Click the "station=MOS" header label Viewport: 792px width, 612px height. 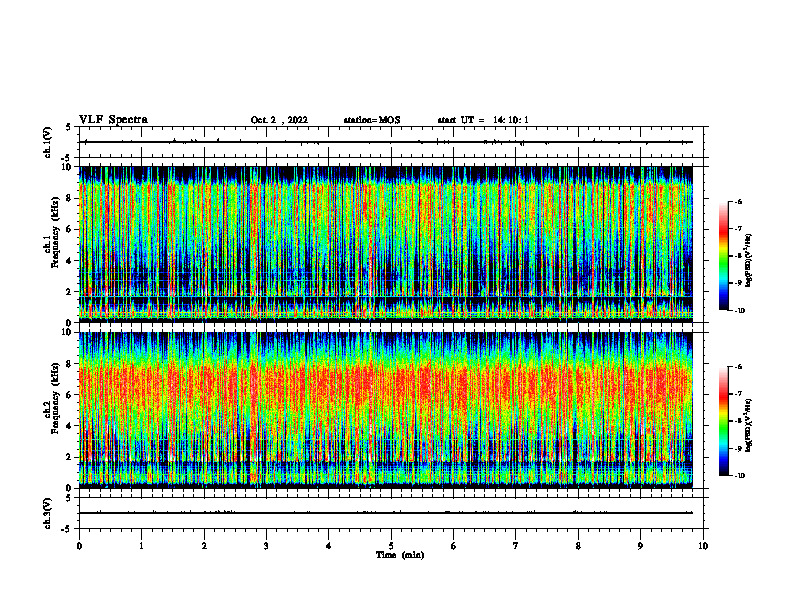coord(372,120)
